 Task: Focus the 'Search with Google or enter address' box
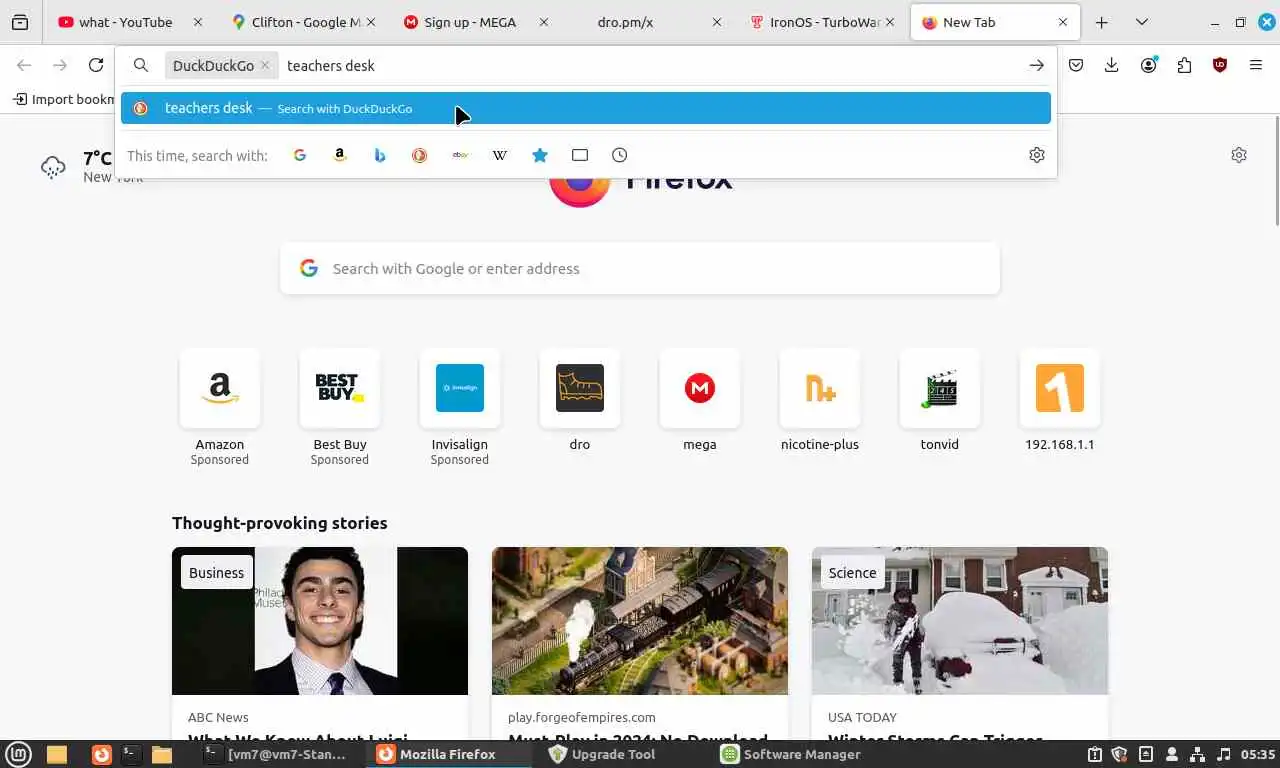[640, 268]
